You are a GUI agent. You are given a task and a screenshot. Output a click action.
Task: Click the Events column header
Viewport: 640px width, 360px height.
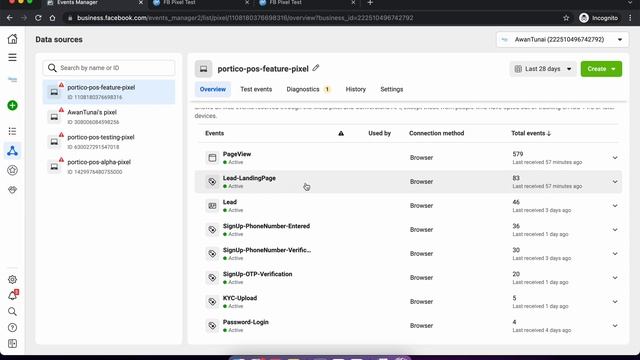tap(214, 133)
